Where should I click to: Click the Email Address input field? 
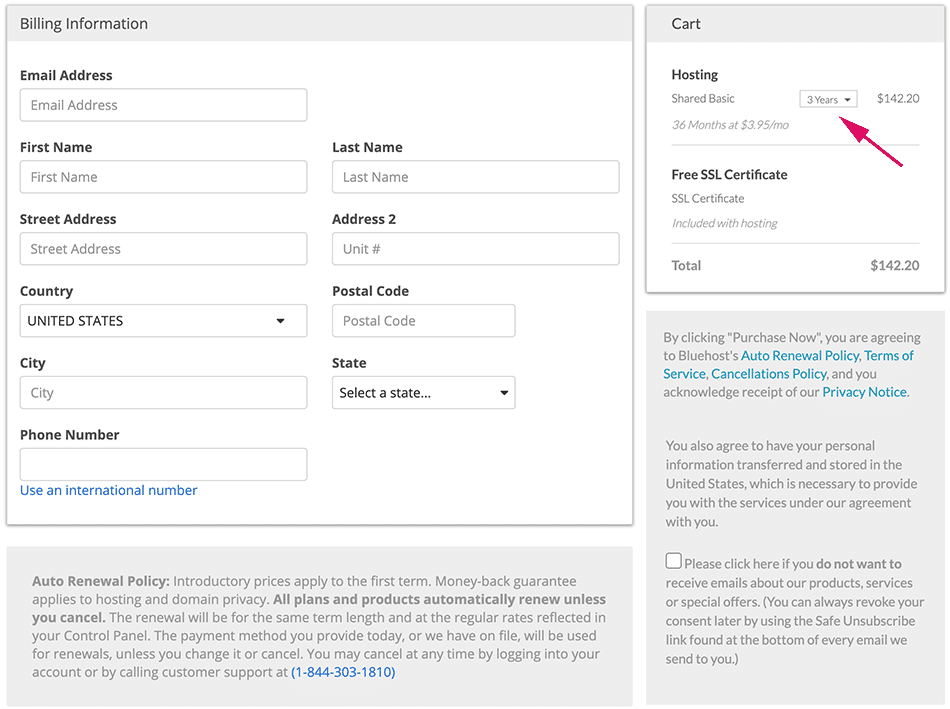163,105
